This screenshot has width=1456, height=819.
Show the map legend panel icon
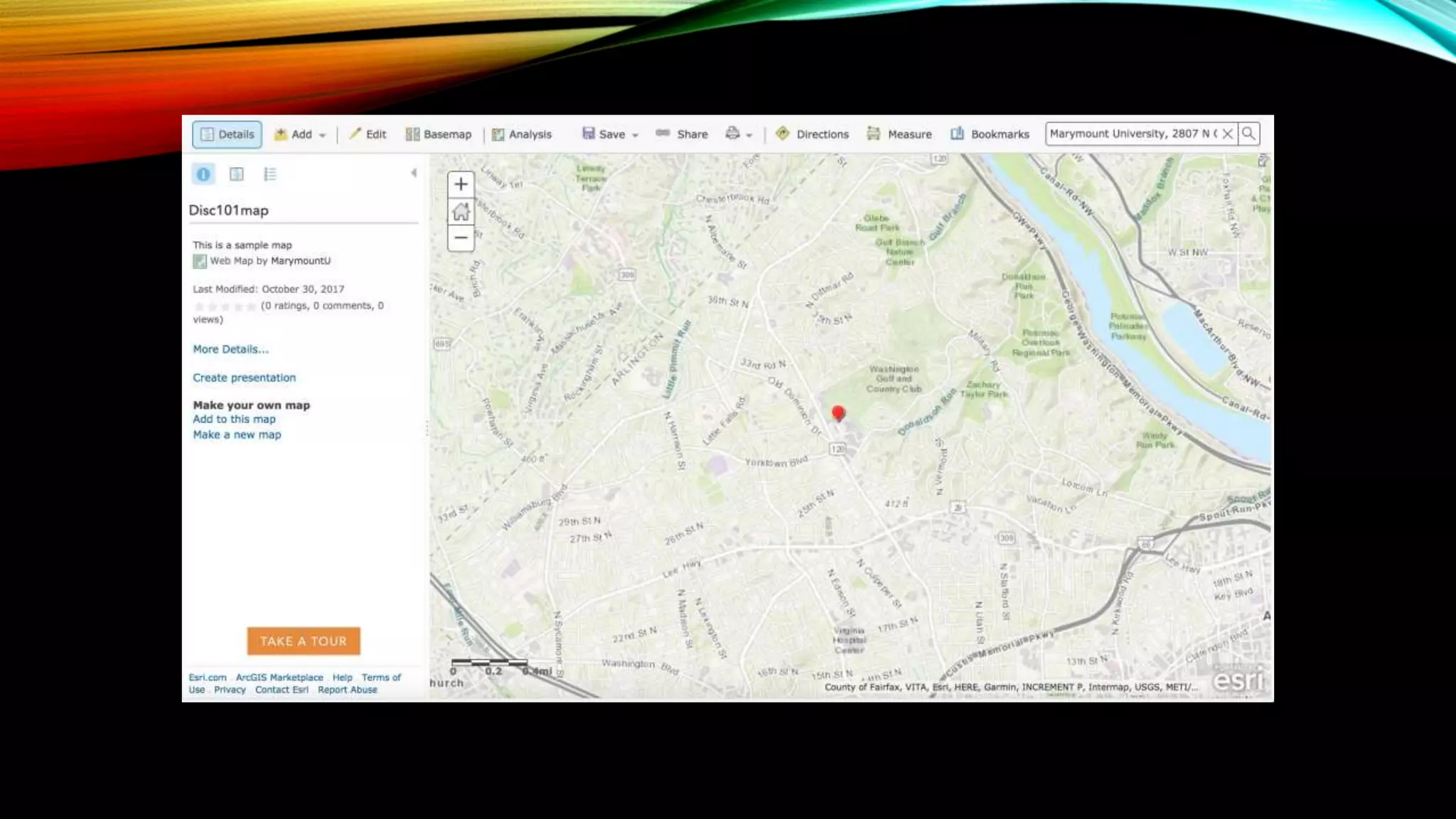click(x=270, y=174)
